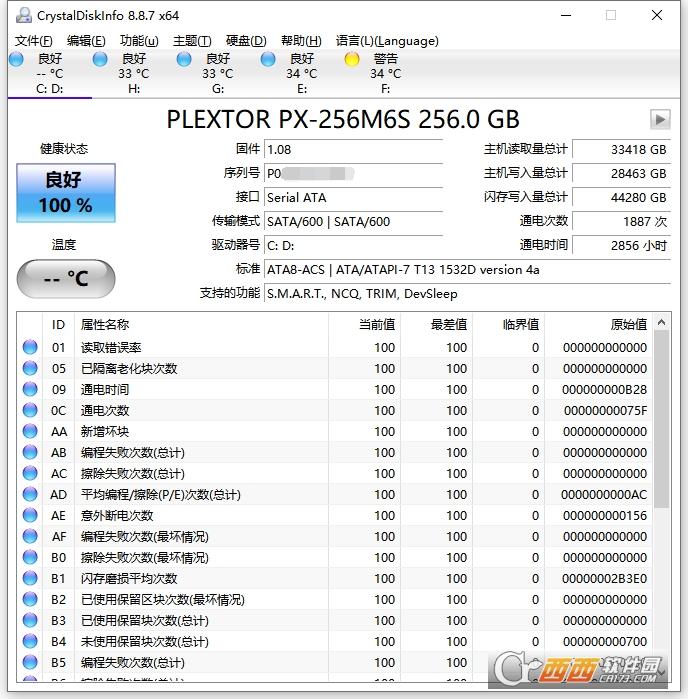
Task: Click the drive letter field showing C: D:
Action: (353, 246)
